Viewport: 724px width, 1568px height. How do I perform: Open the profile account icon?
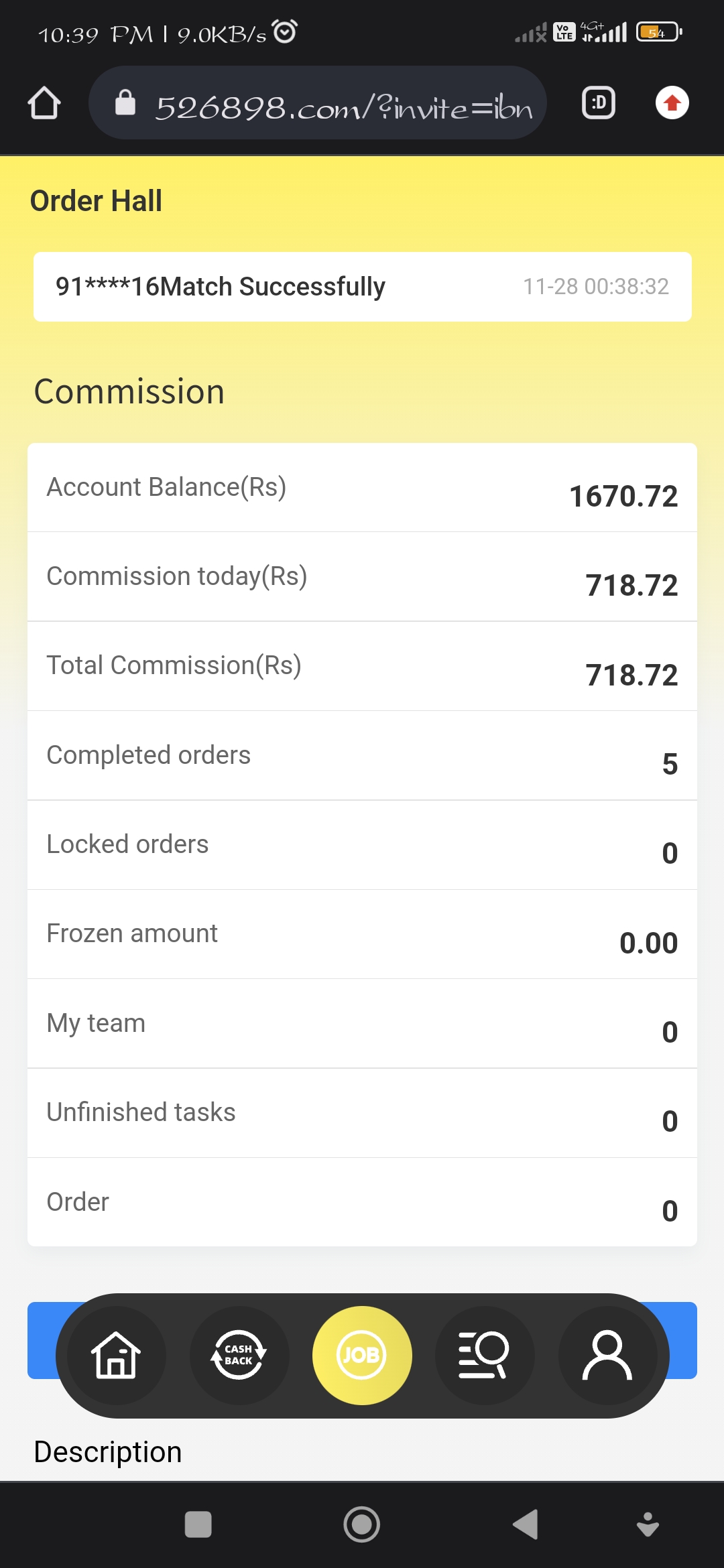(607, 1355)
